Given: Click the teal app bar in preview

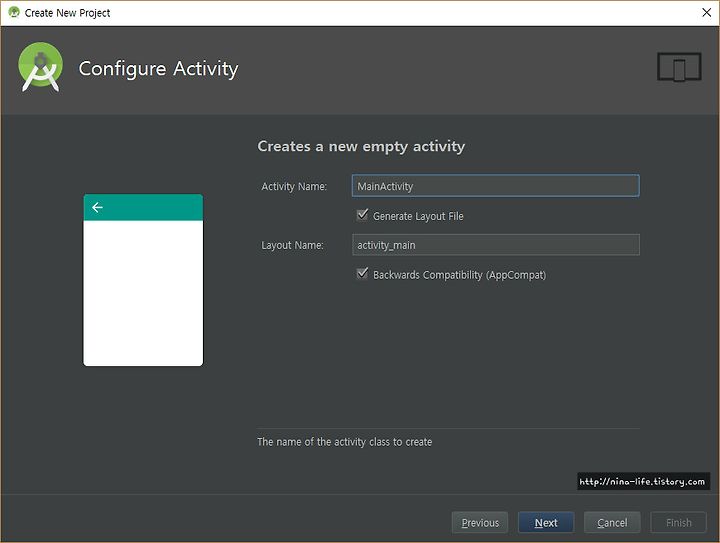Looking at the screenshot, I should 143,207.
